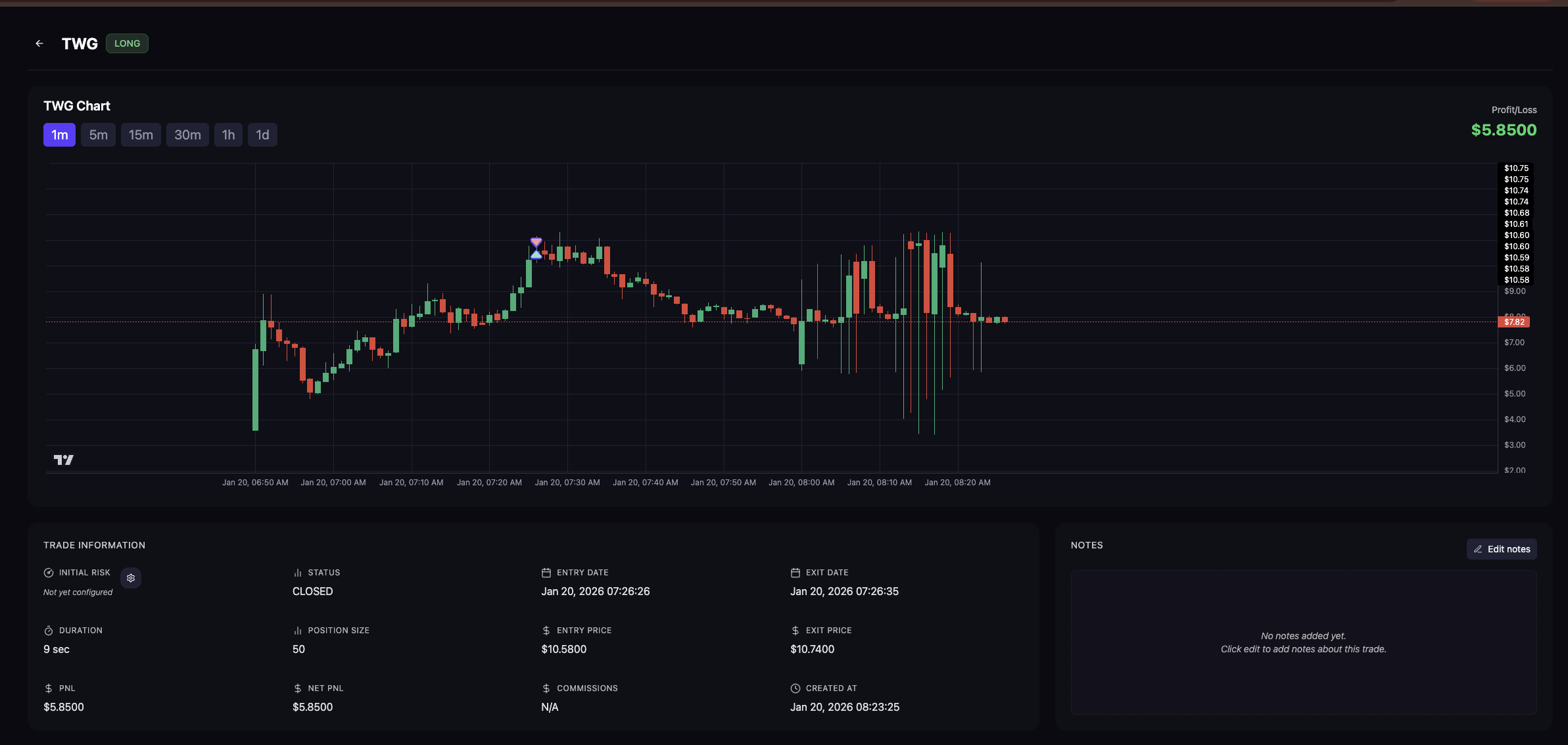Viewport: 1568px width, 745px height.
Task: Switch to the 1d timeframe
Action: click(262, 135)
